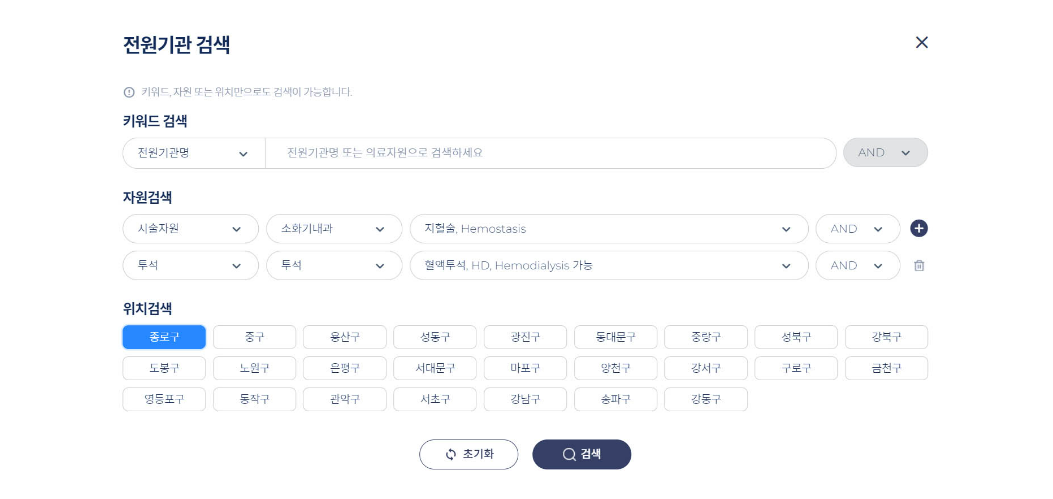This screenshot has height=499, width=1053.
Task: Focus the 전원기관명 keyword search input
Action: [551, 153]
